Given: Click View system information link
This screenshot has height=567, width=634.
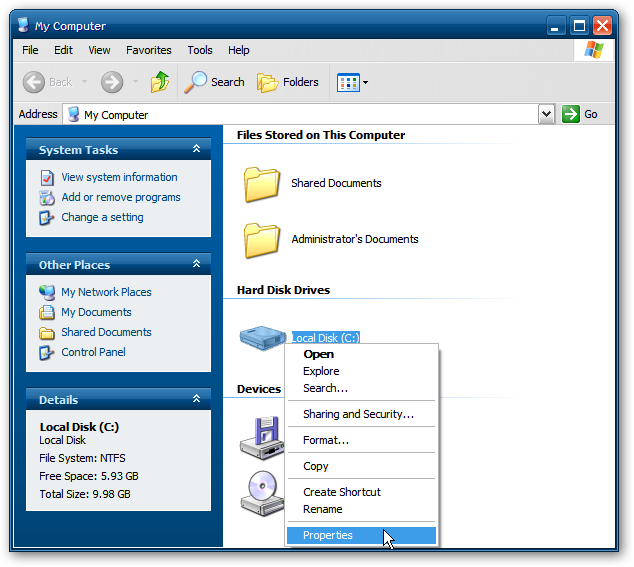Looking at the screenshot, I should 119,177.
